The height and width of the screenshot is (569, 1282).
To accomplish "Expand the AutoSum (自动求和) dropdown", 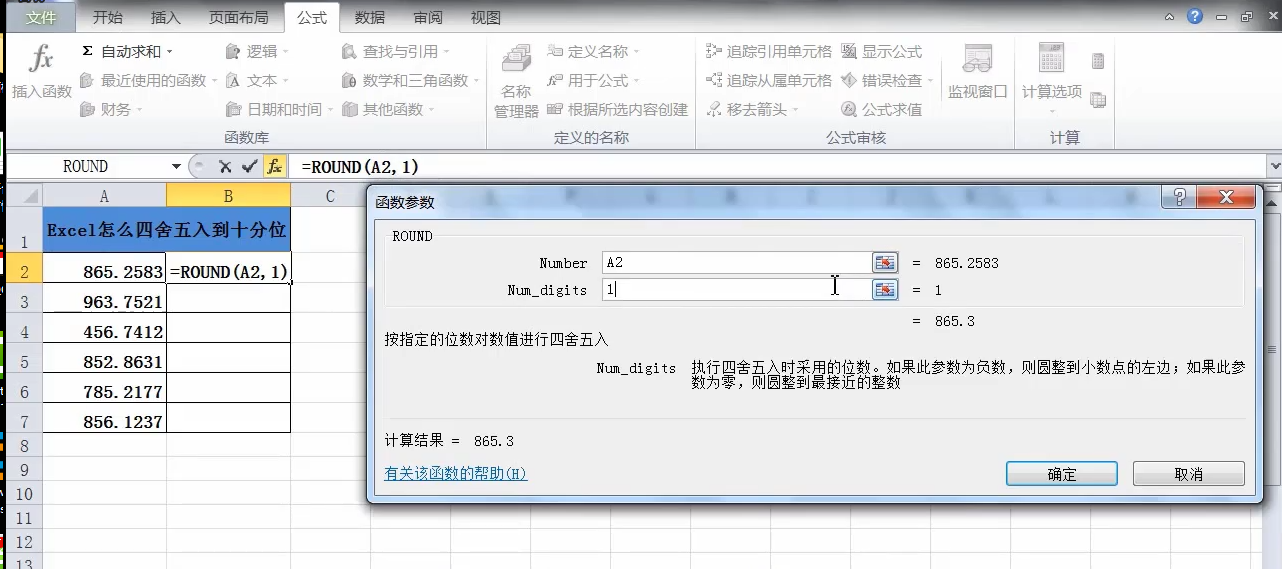I will pos(170,52).
